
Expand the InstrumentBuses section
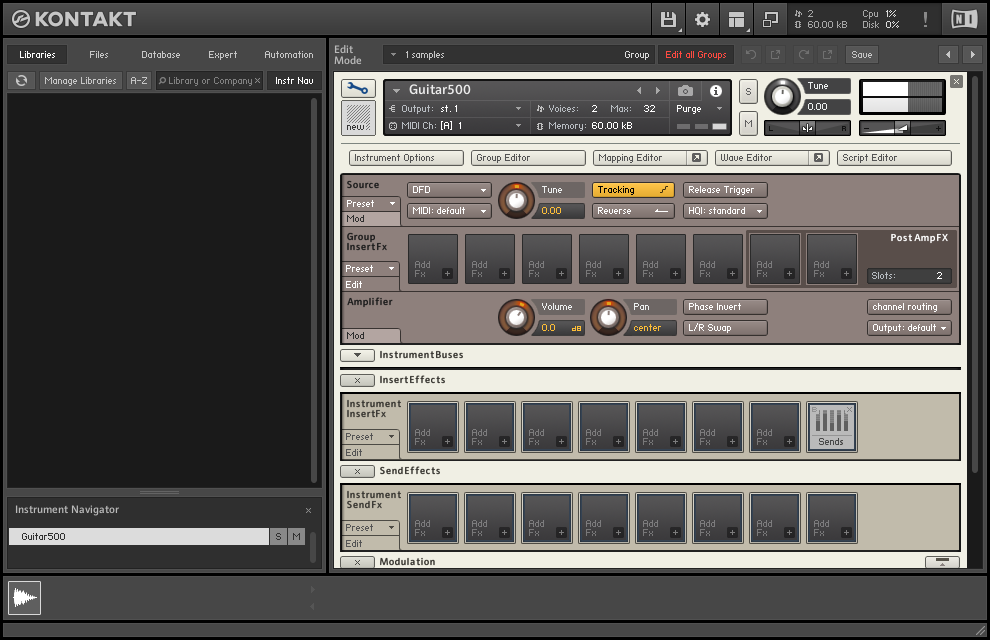(x=357, y=355)
